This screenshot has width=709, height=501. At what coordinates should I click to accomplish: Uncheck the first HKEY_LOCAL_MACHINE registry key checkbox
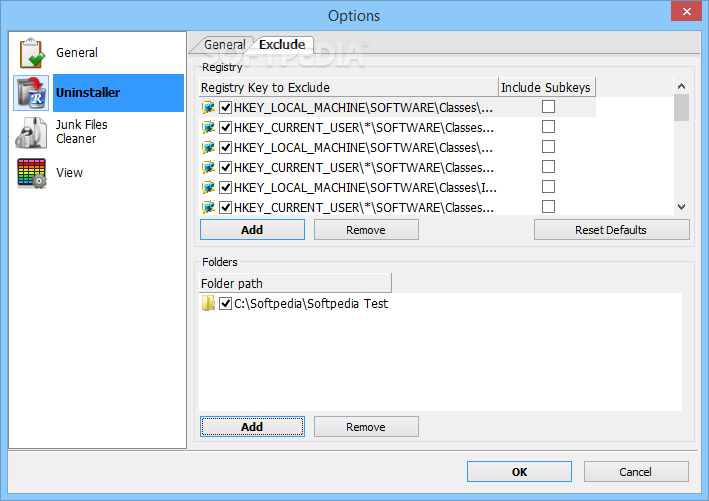coord(225,108)
